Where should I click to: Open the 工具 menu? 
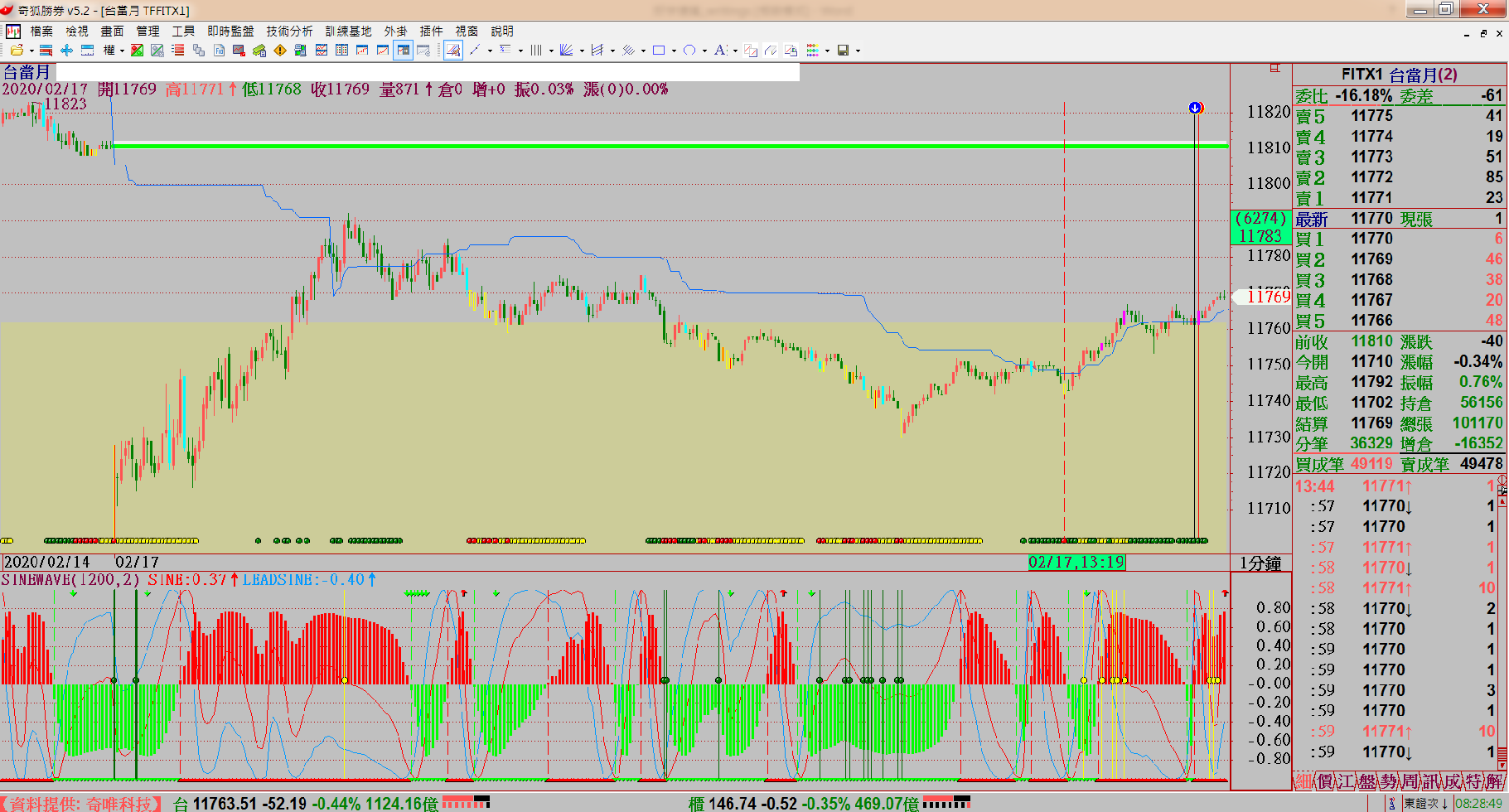(x=183, y=31)
